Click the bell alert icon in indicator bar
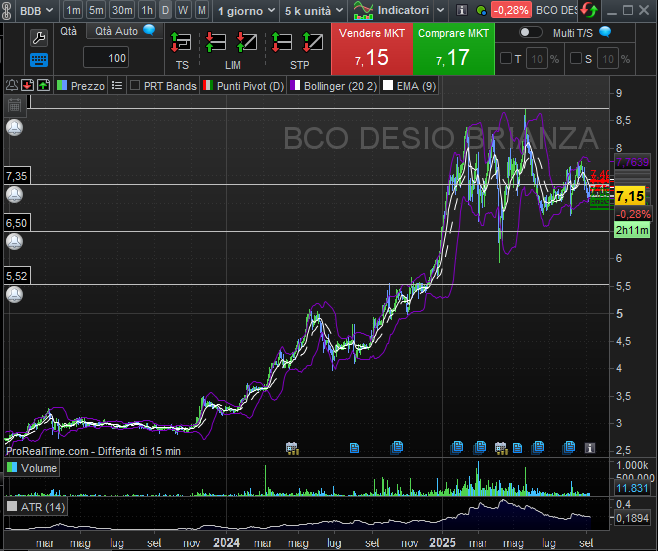This screenshot has width=658, height=551. pos(11,86)
